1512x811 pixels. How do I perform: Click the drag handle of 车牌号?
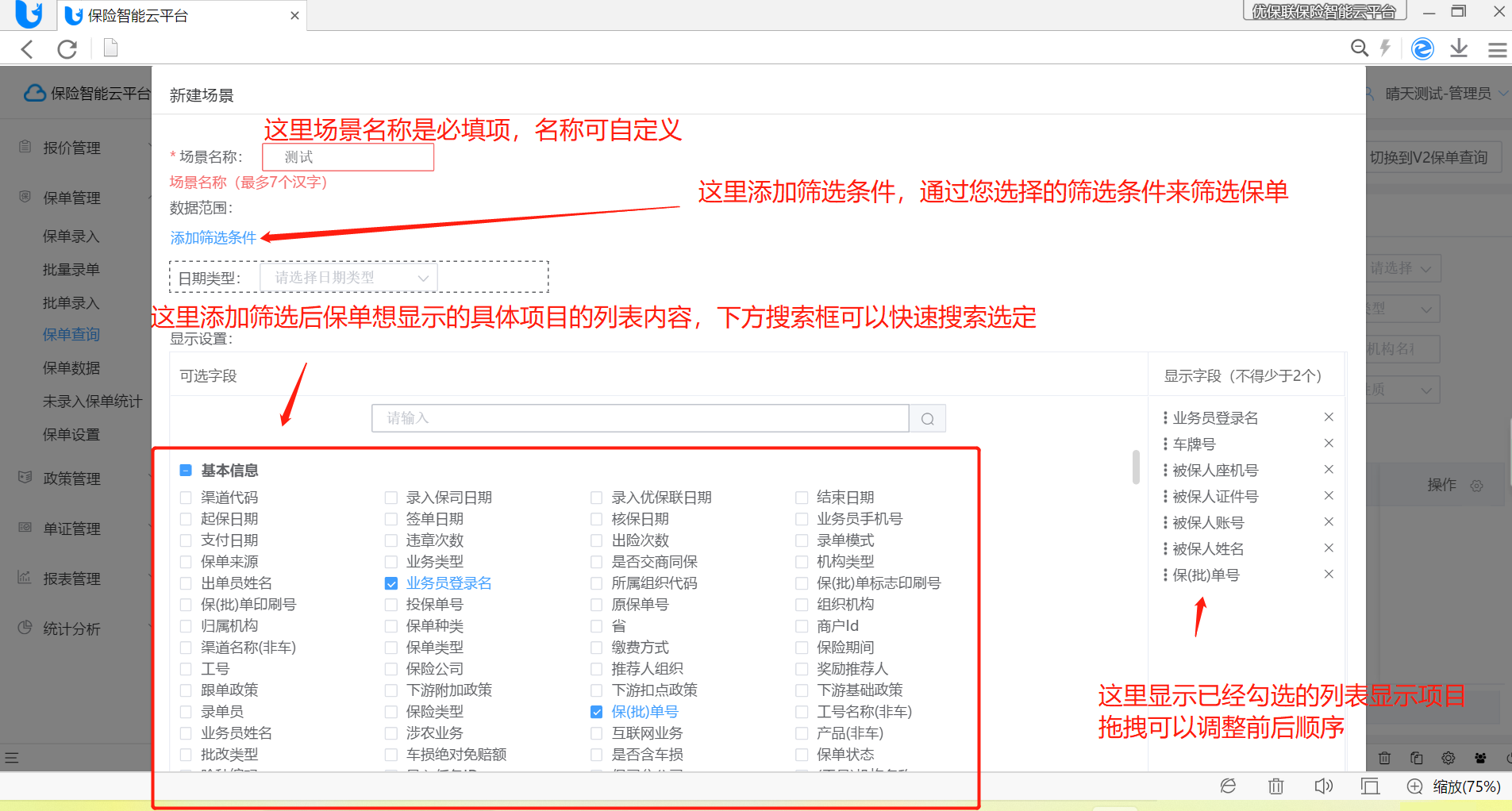click(1165, 444)
